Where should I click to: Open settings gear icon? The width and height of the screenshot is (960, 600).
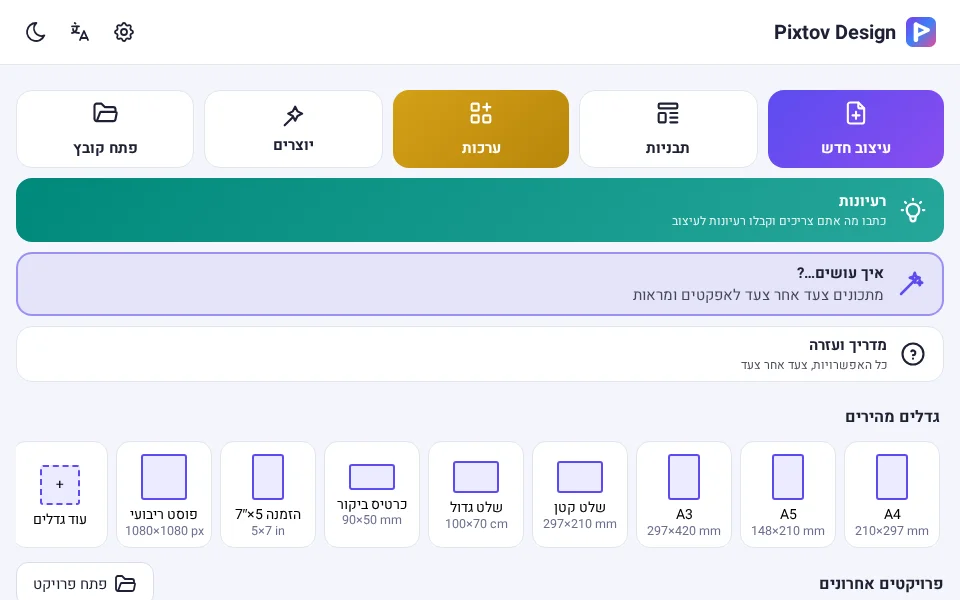click(x=124, y=32)
